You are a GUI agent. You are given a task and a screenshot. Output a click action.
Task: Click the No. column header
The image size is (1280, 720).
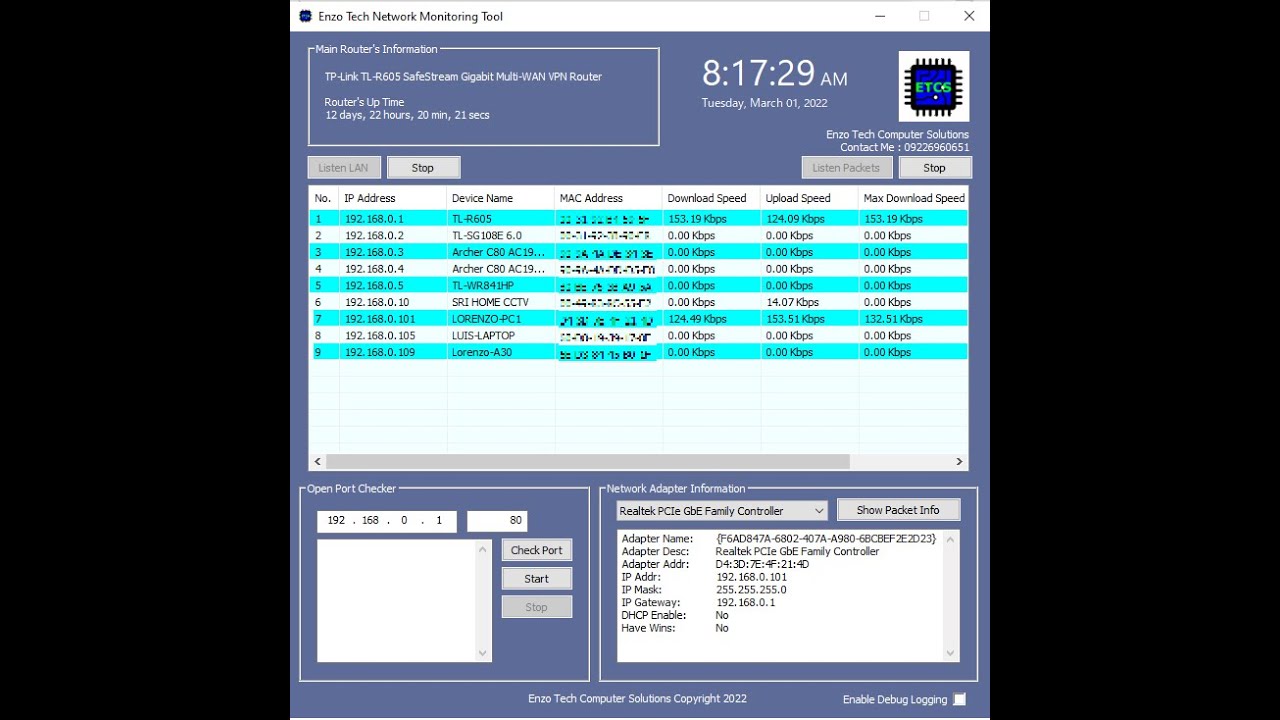[324, 198]
